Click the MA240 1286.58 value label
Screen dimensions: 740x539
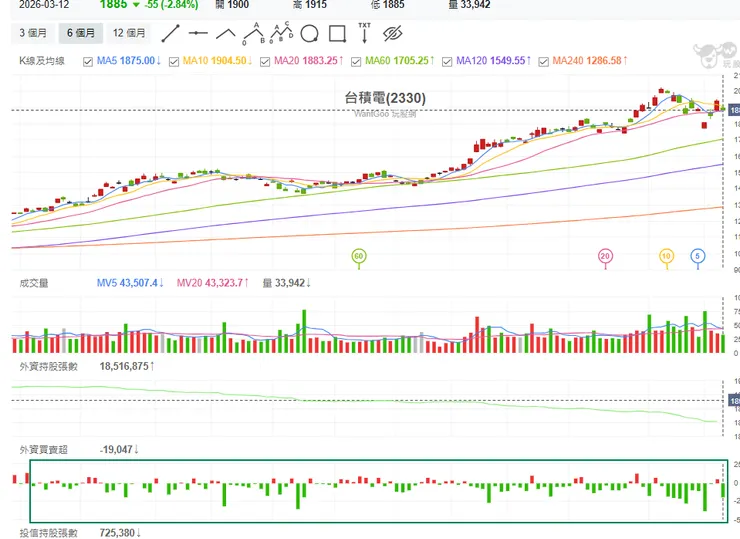[589, 61]
